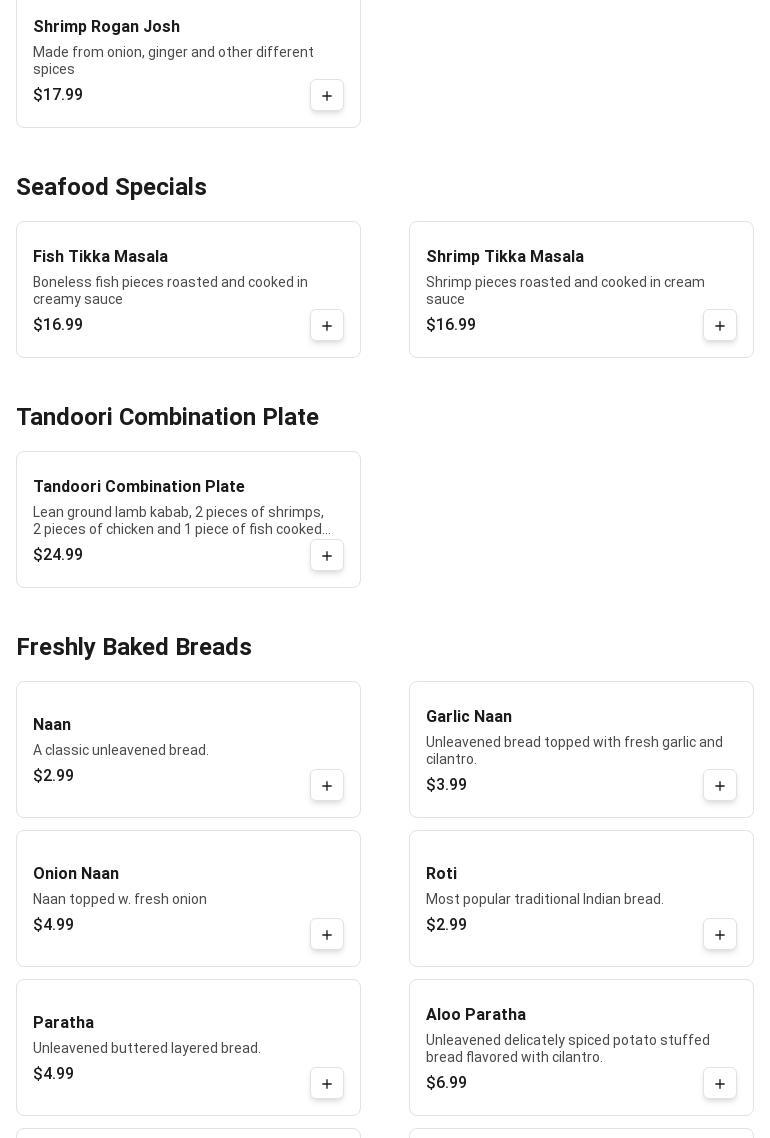Add Tandoori Combination Plate to cart
770x1138 pixels.
[327, 556]
